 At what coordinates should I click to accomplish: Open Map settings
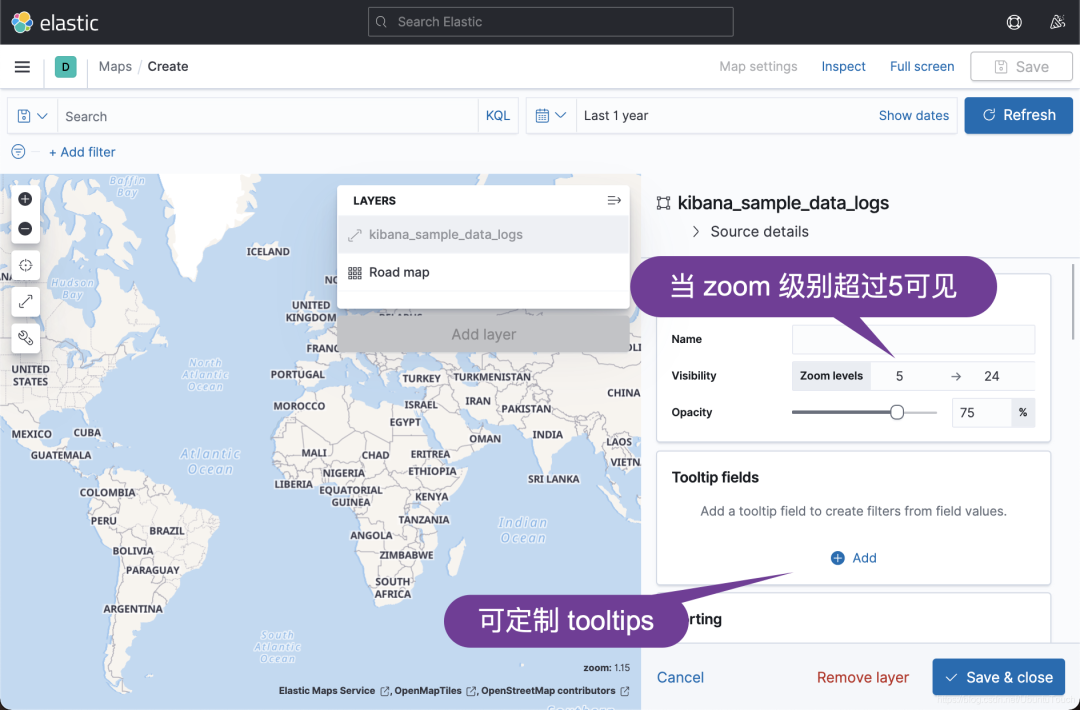coord(758,67)
